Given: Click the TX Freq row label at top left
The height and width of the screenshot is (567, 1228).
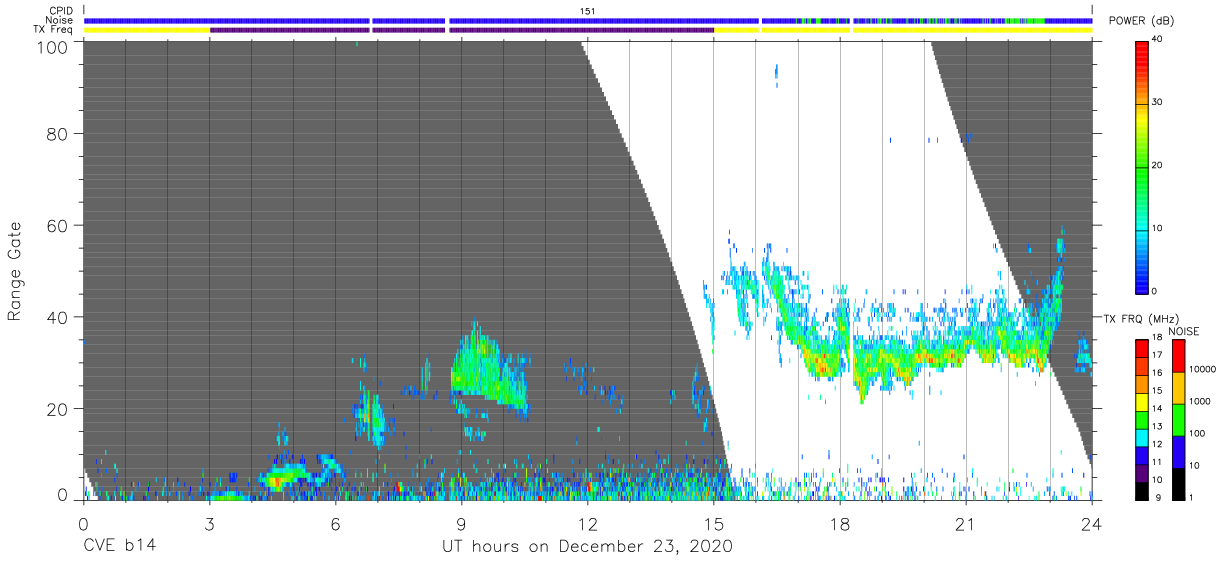Looking at the screenshot, I should tap(54, 30).
